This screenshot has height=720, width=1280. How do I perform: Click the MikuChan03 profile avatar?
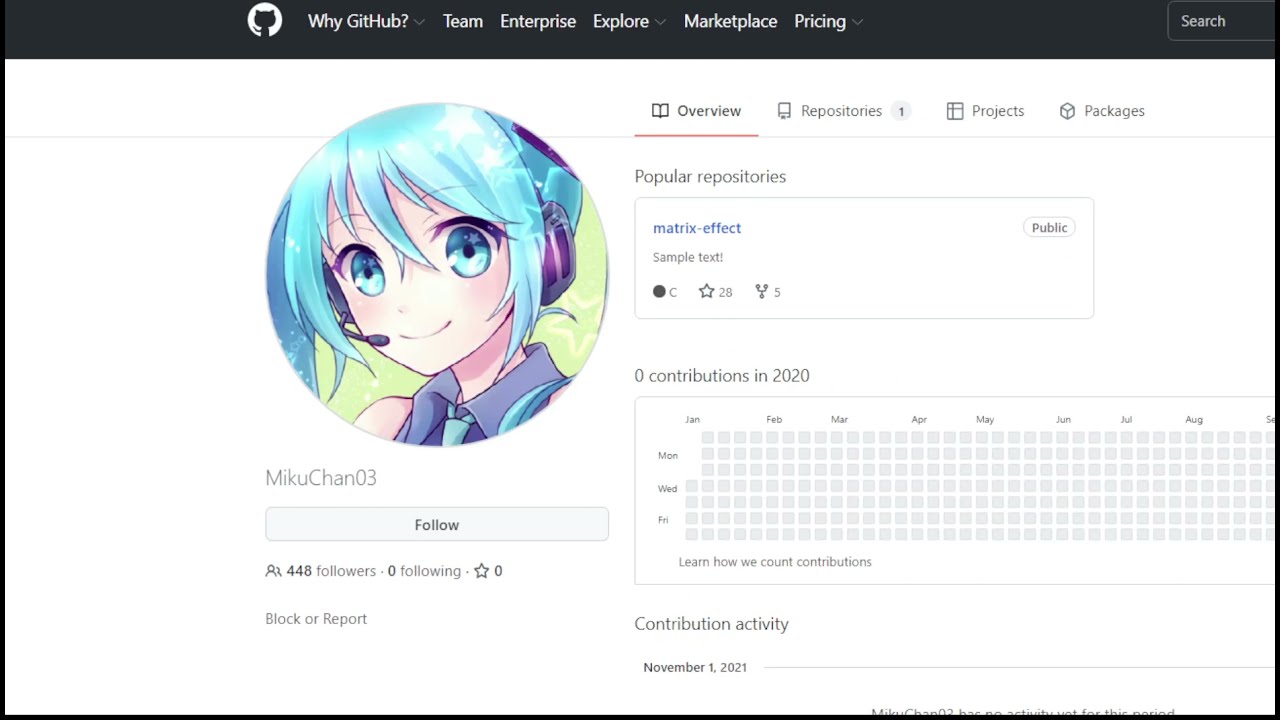[437, 274]
